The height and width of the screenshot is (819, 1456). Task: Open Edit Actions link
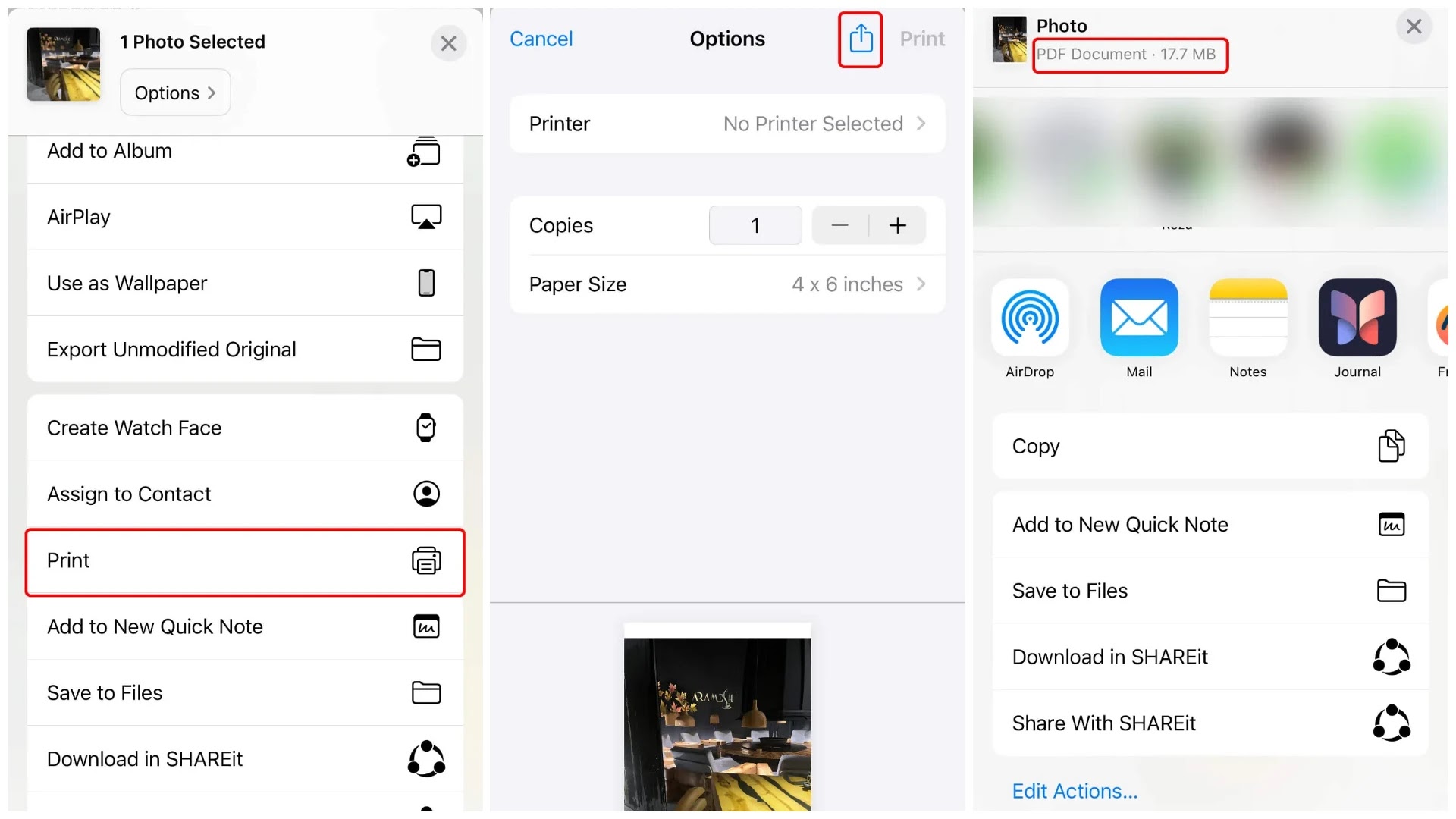1075,791
